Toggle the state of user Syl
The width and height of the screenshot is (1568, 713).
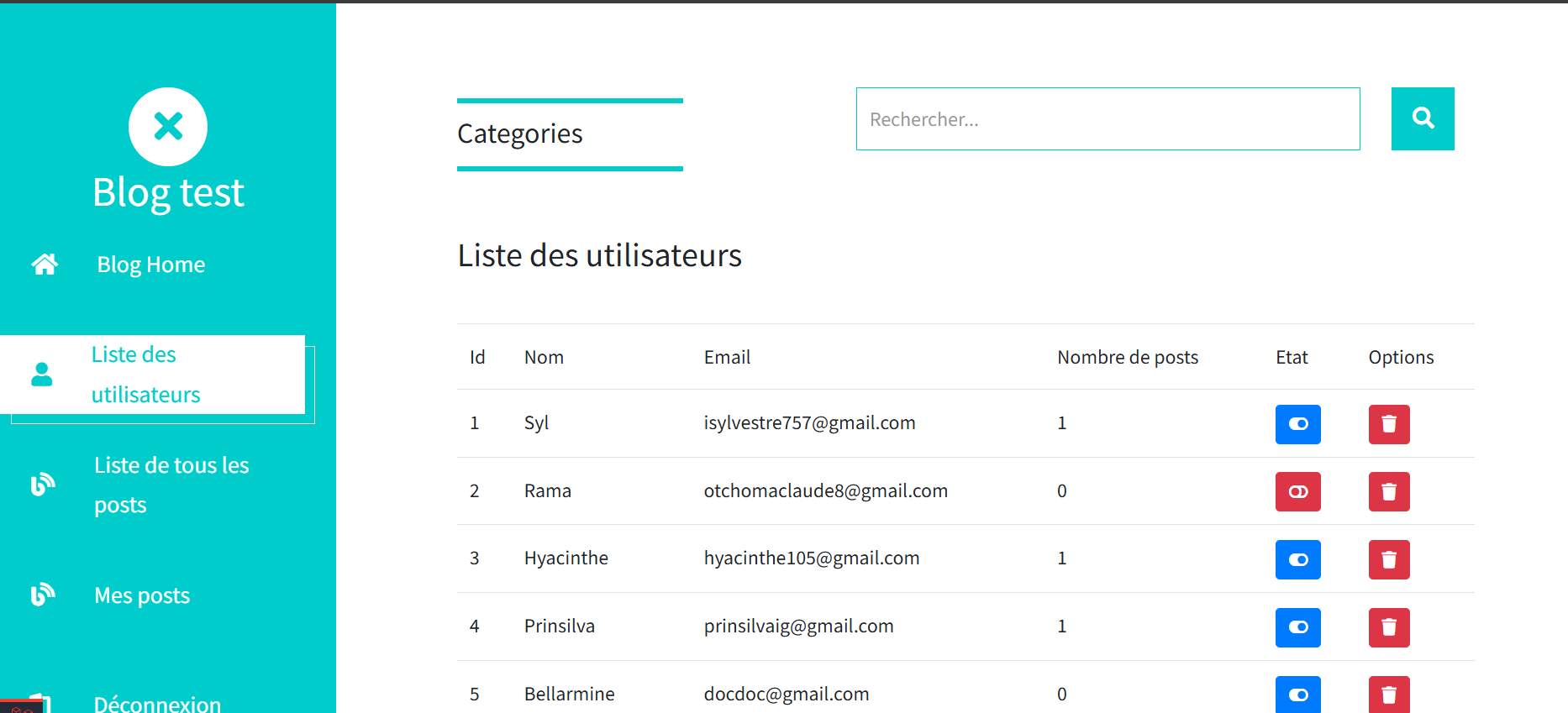1298,424
